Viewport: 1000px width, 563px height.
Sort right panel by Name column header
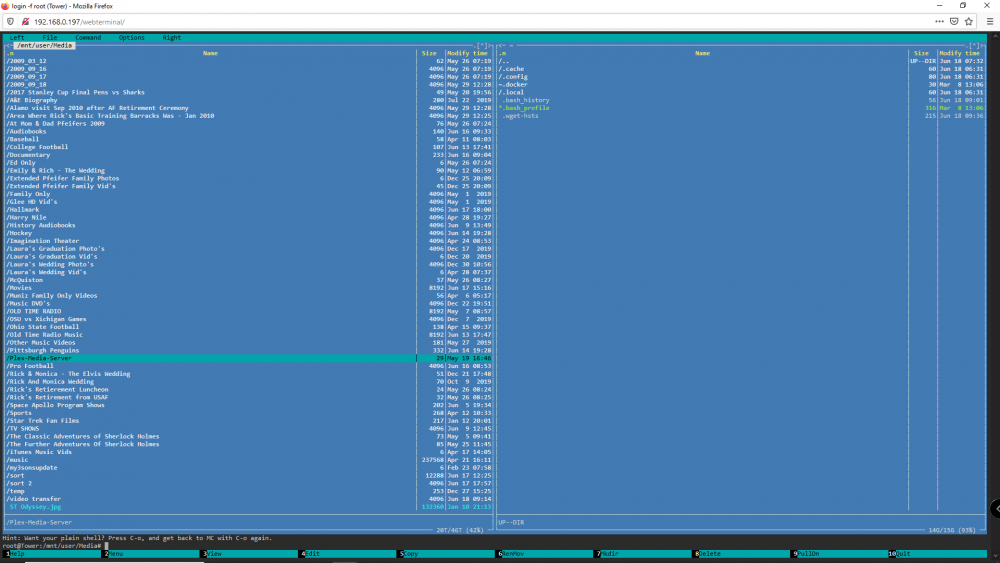(x=702, y=53)
